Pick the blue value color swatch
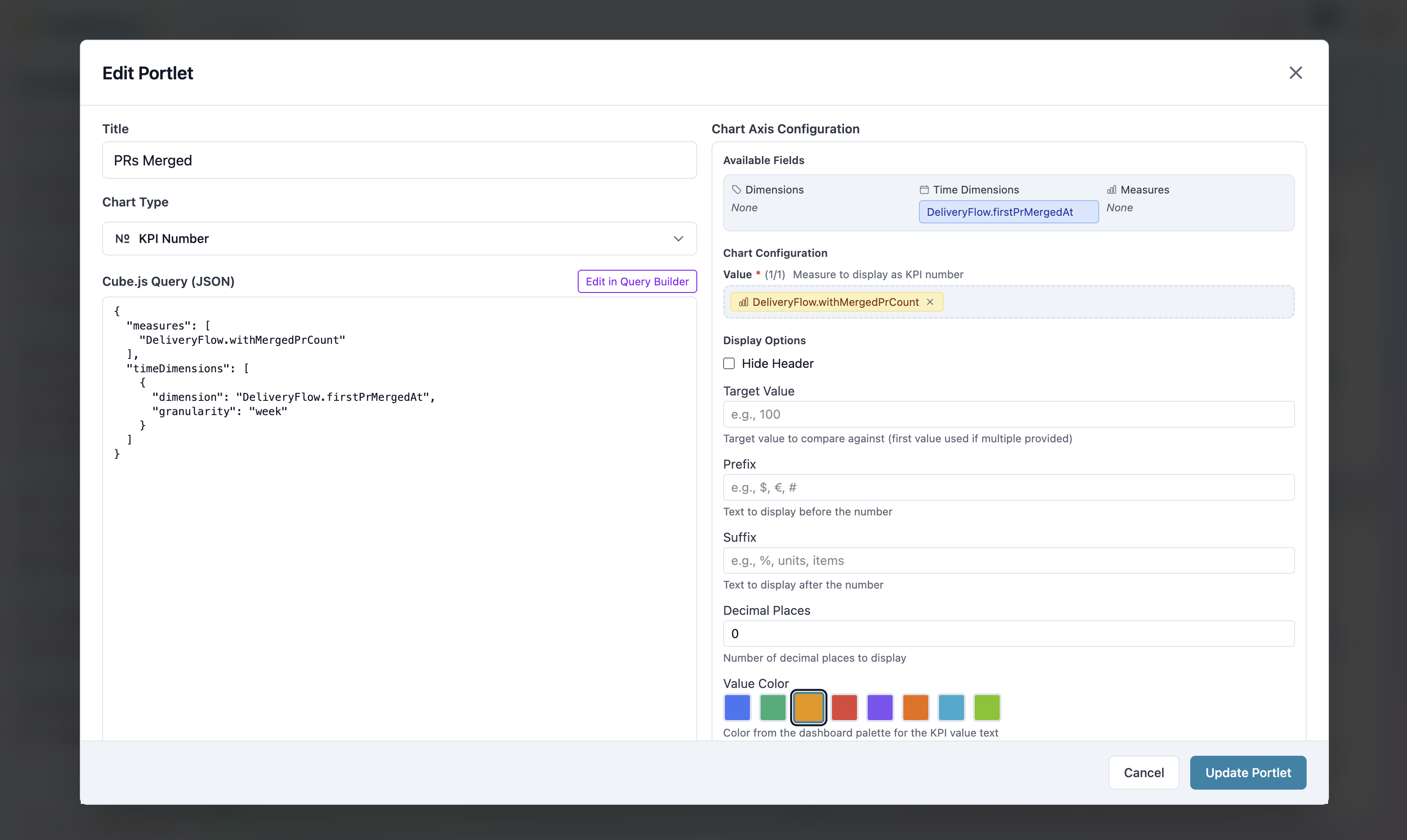The height and width of the screenshot is (840, 1407). pyautogui.click(x=737, y=708)
